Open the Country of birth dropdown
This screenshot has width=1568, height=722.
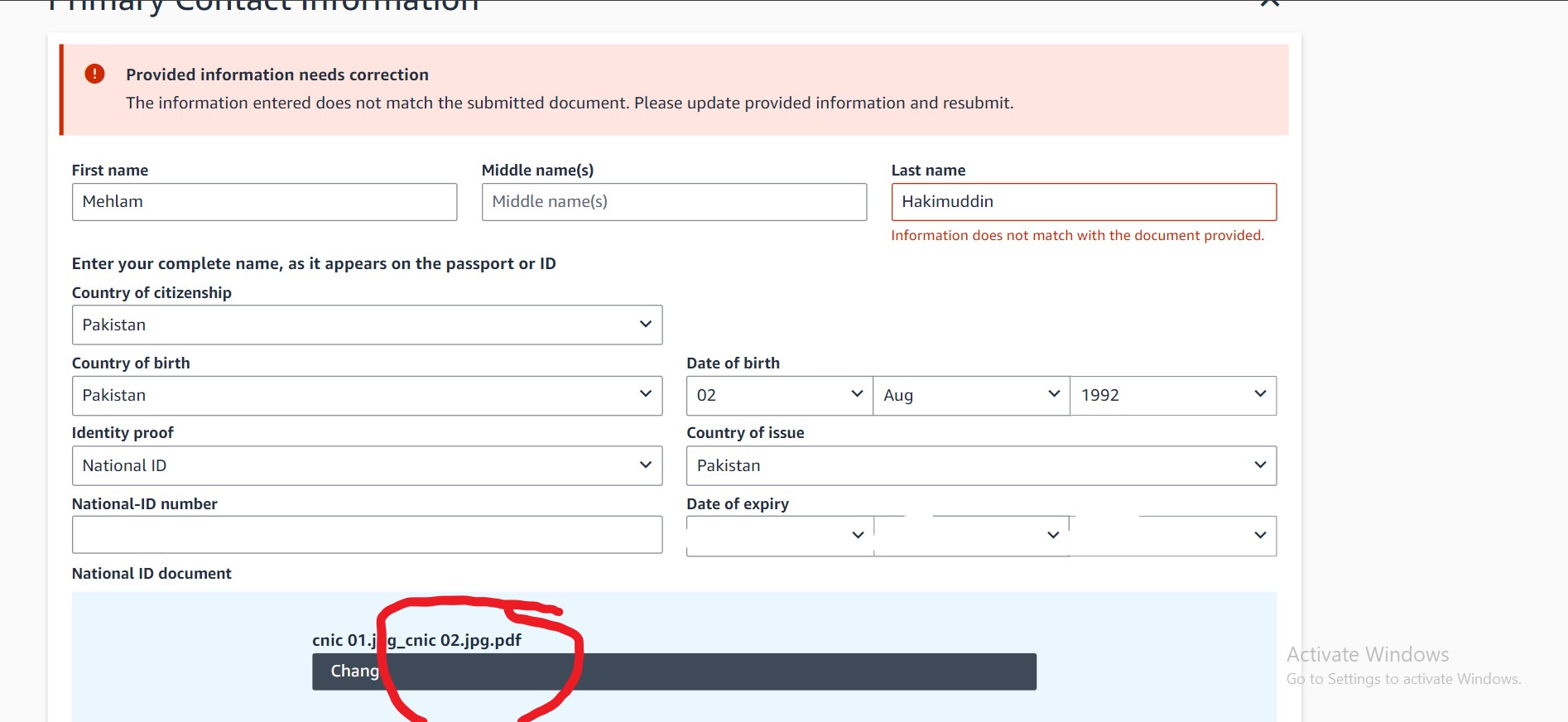click(367, 396)
